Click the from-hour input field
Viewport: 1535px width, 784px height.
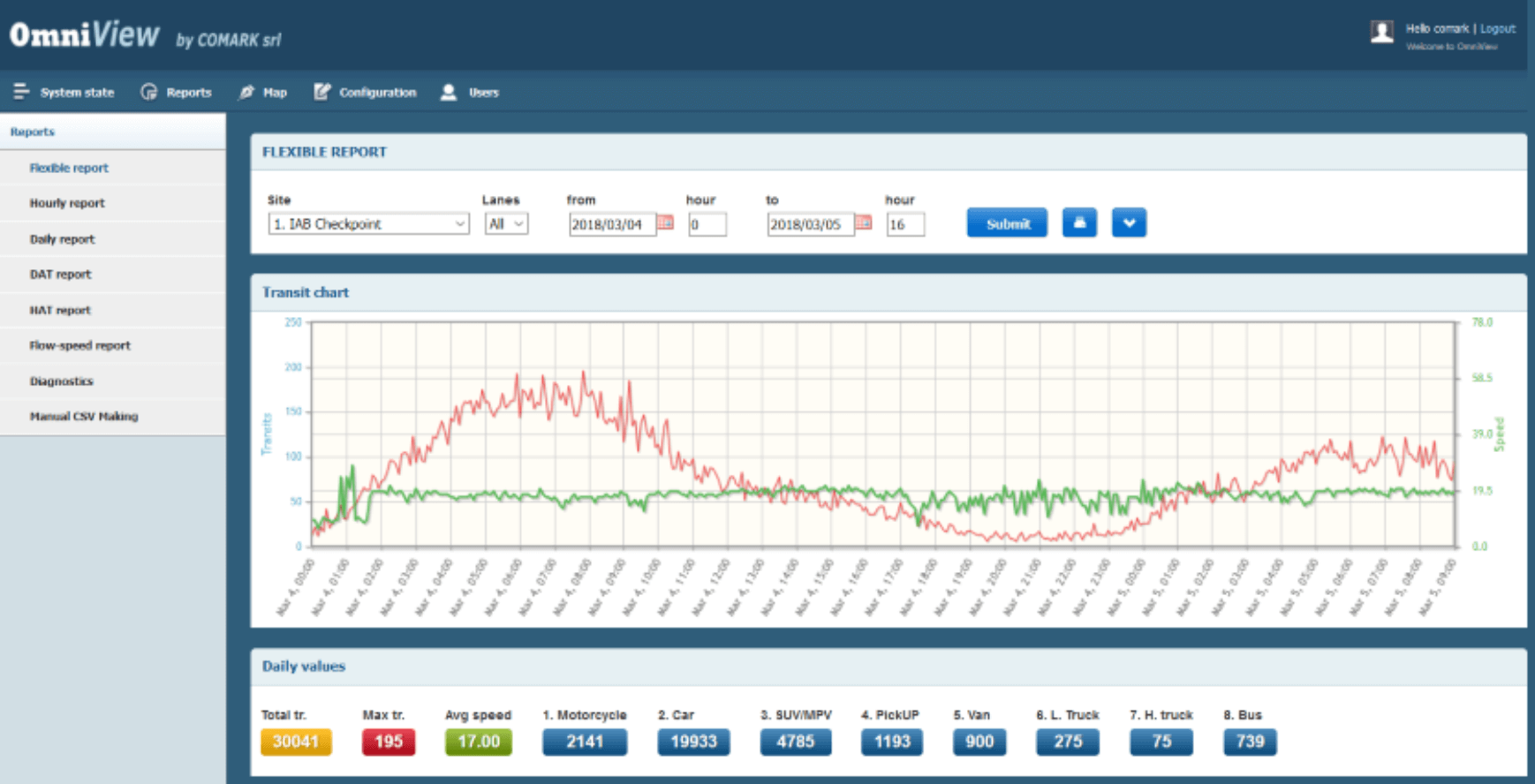tap(707, 224)
